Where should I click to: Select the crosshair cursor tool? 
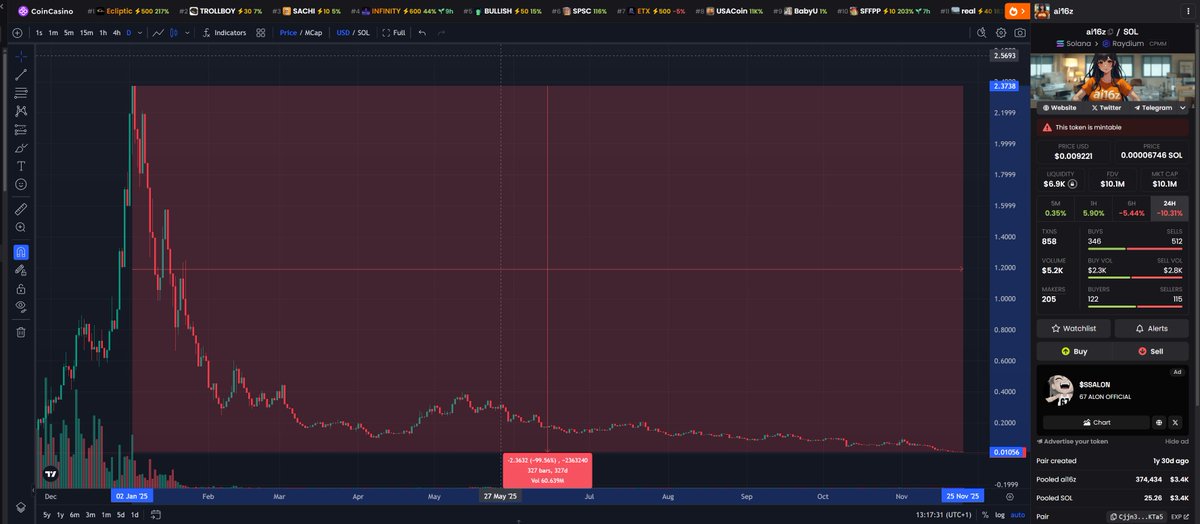coord(21,56)
